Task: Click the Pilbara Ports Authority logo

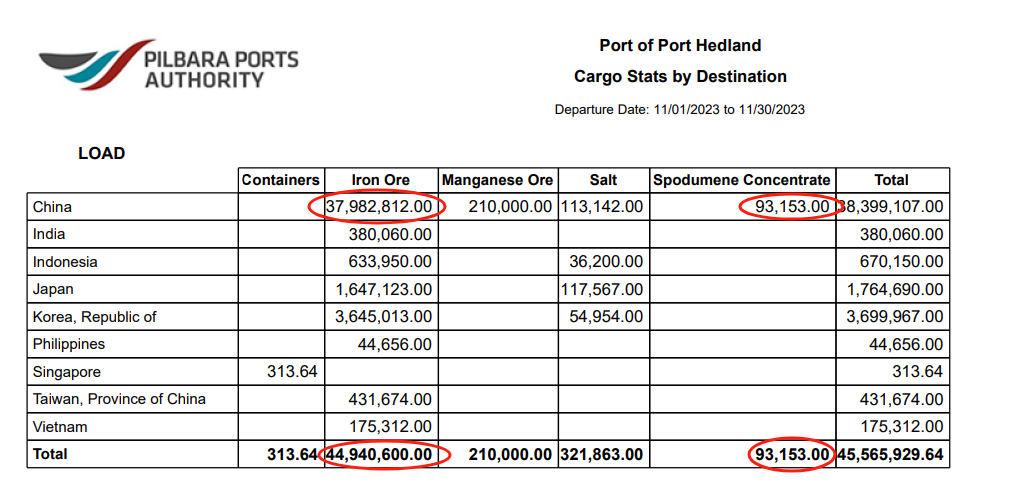Action: pos(168,67)
